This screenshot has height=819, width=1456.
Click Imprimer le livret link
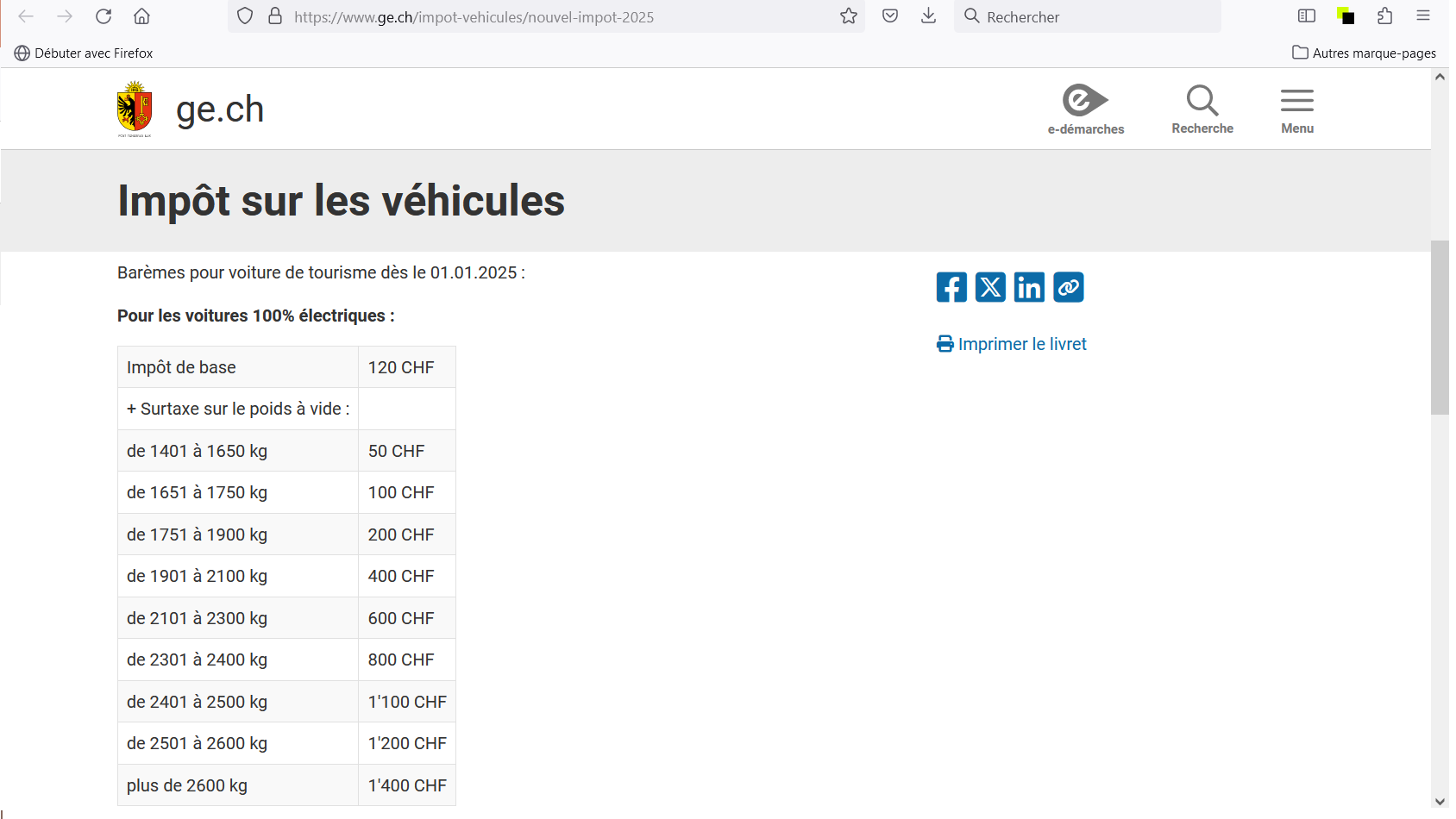pyautogui.click(x=1012, y=344)
